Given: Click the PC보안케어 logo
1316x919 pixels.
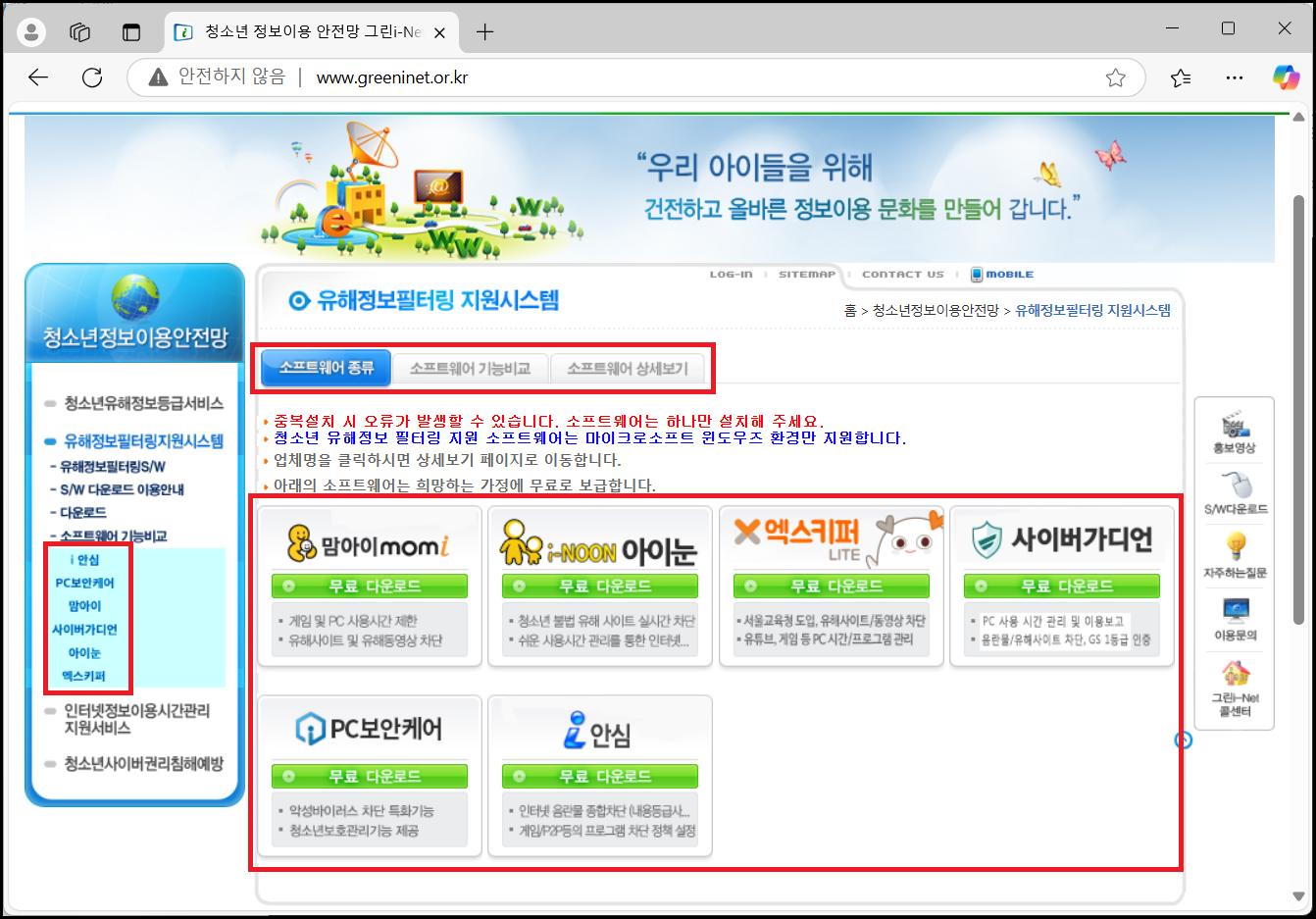Looking at the screenshot, I should (x=369, y=729).
